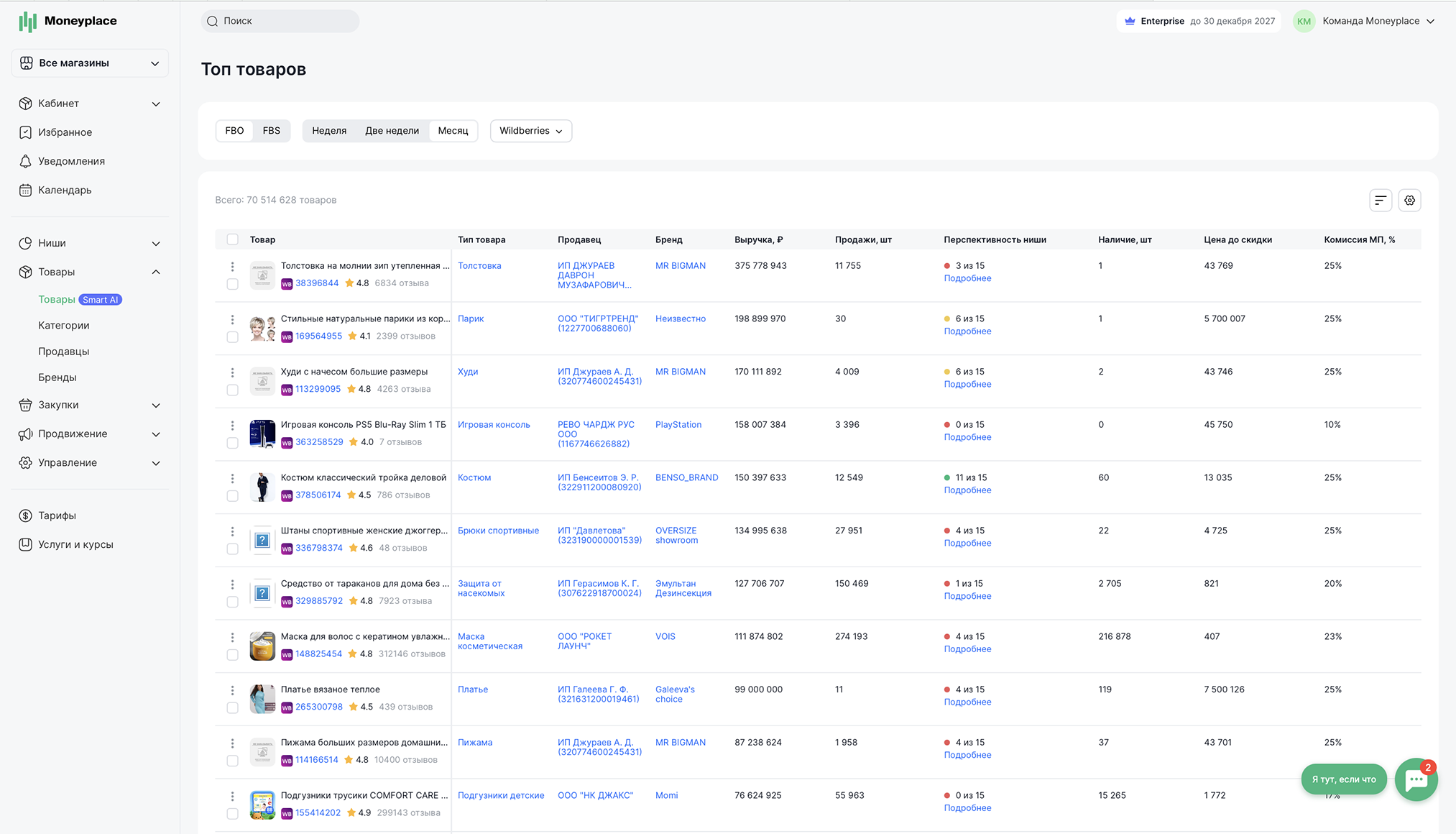
Task: Check the Толстовка на молнии row checkbox
Action: point(232,284)
